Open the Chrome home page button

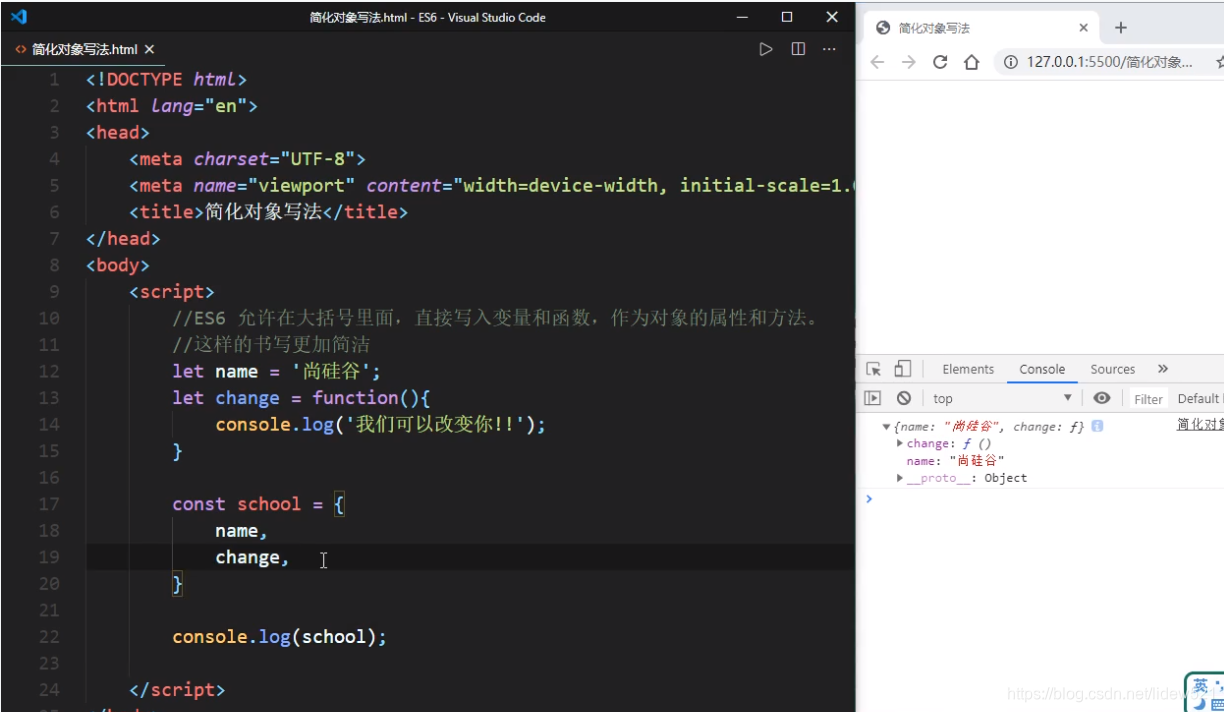pyautogui.click(x=971, y=62)
